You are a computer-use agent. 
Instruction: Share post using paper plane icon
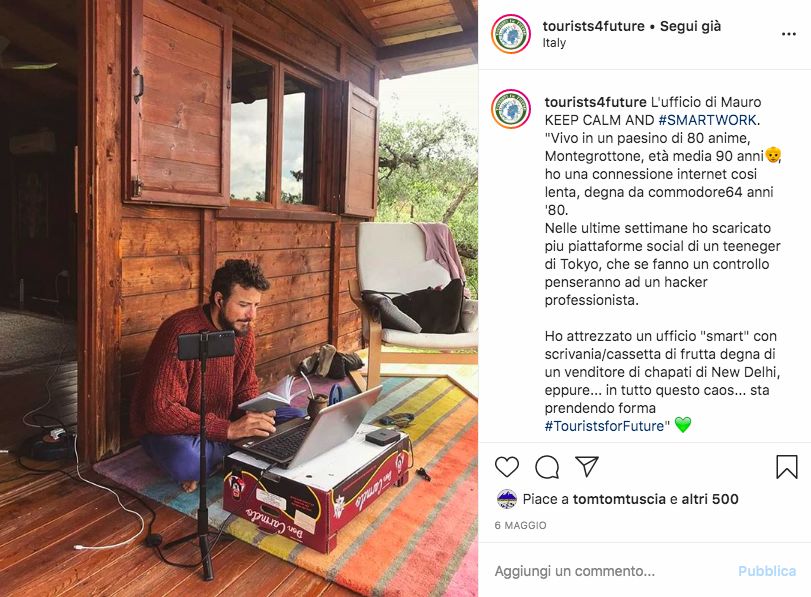click(587, 466)
